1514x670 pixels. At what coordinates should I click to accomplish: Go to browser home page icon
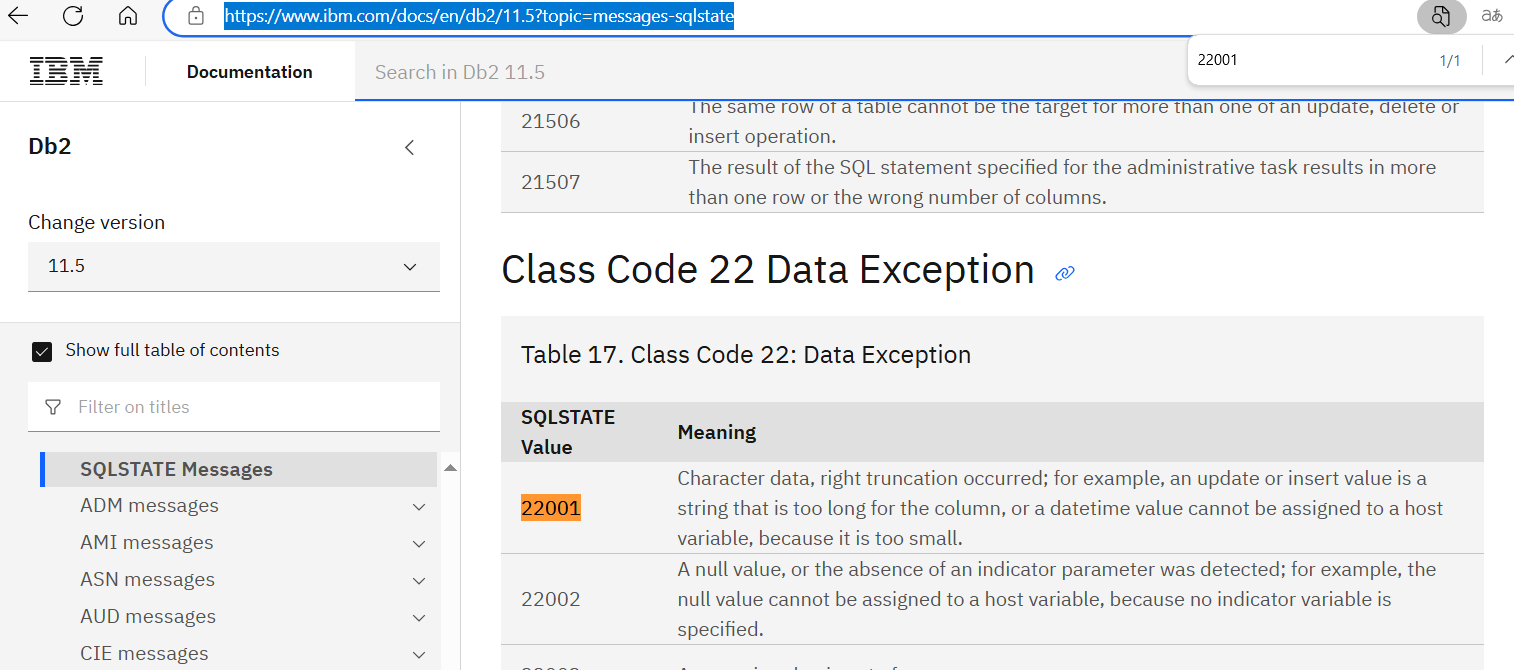click(127, 16)
